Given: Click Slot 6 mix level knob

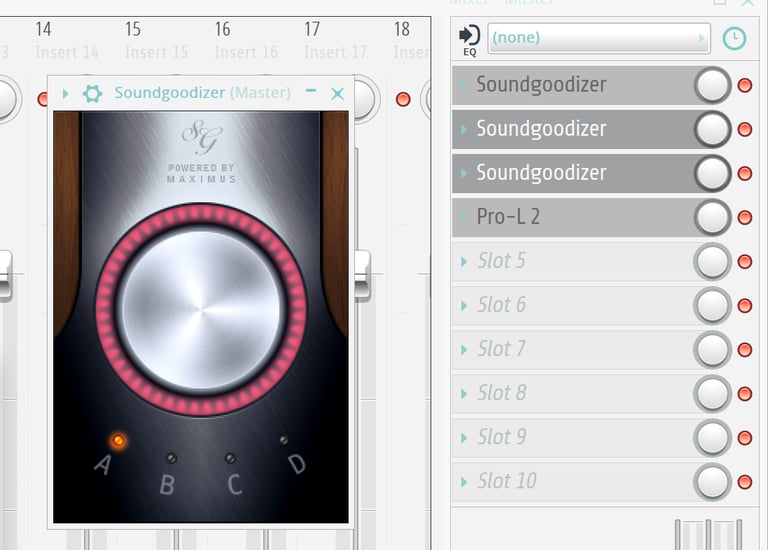Looking at the screenshot, I should coord(713,305).
